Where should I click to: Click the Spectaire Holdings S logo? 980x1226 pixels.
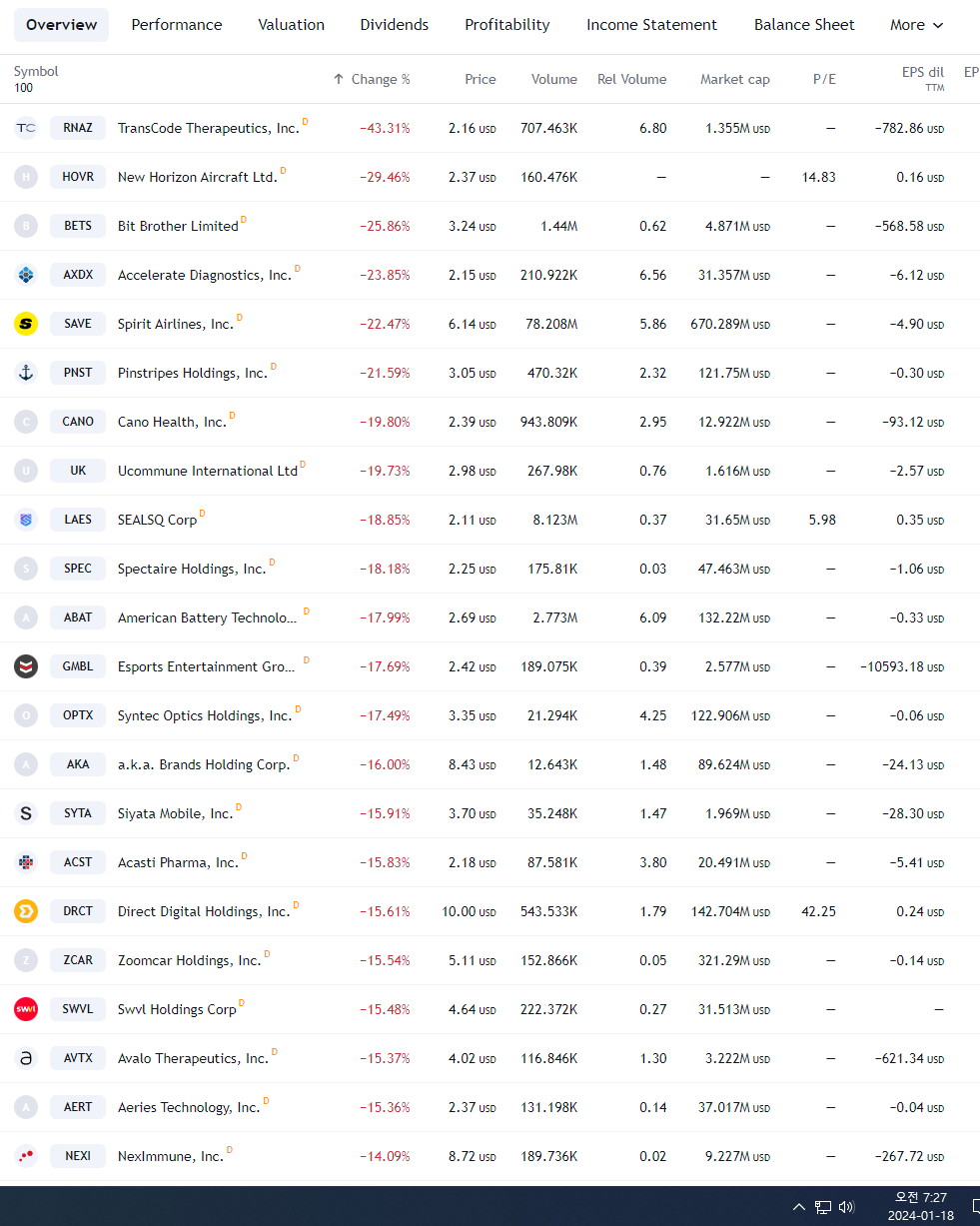click(26, 569)
